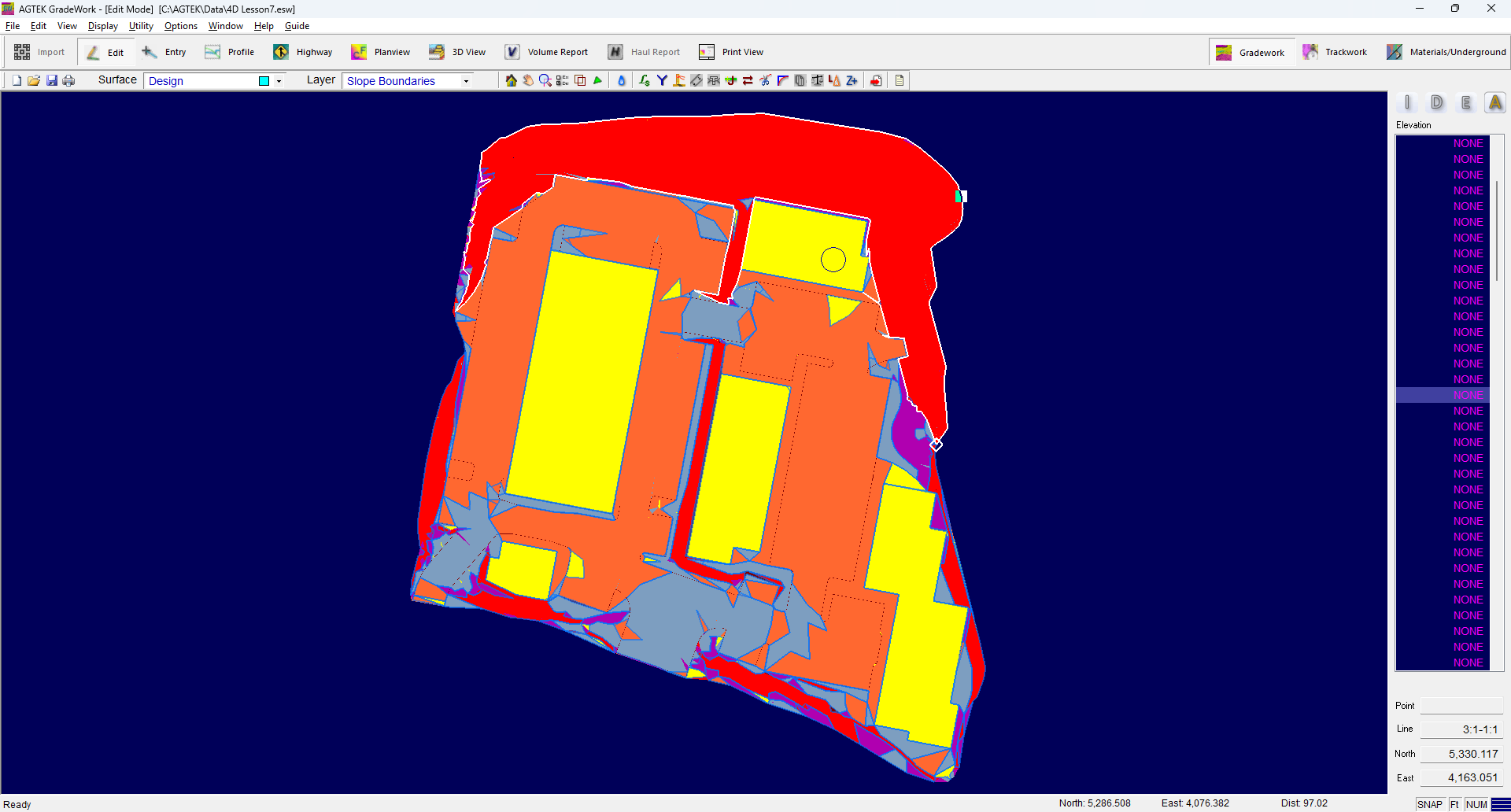
Task: Open the Volume Report view
Action: pyautogui.click(x=546, y=52)
